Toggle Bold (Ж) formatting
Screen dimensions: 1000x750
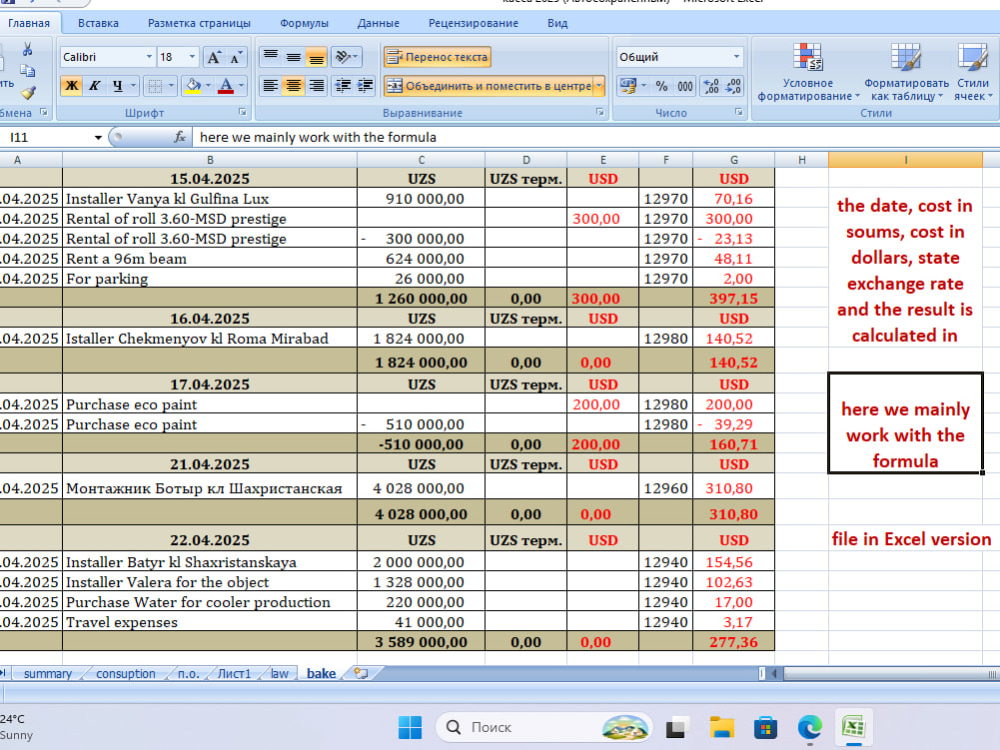pos(71,85)
